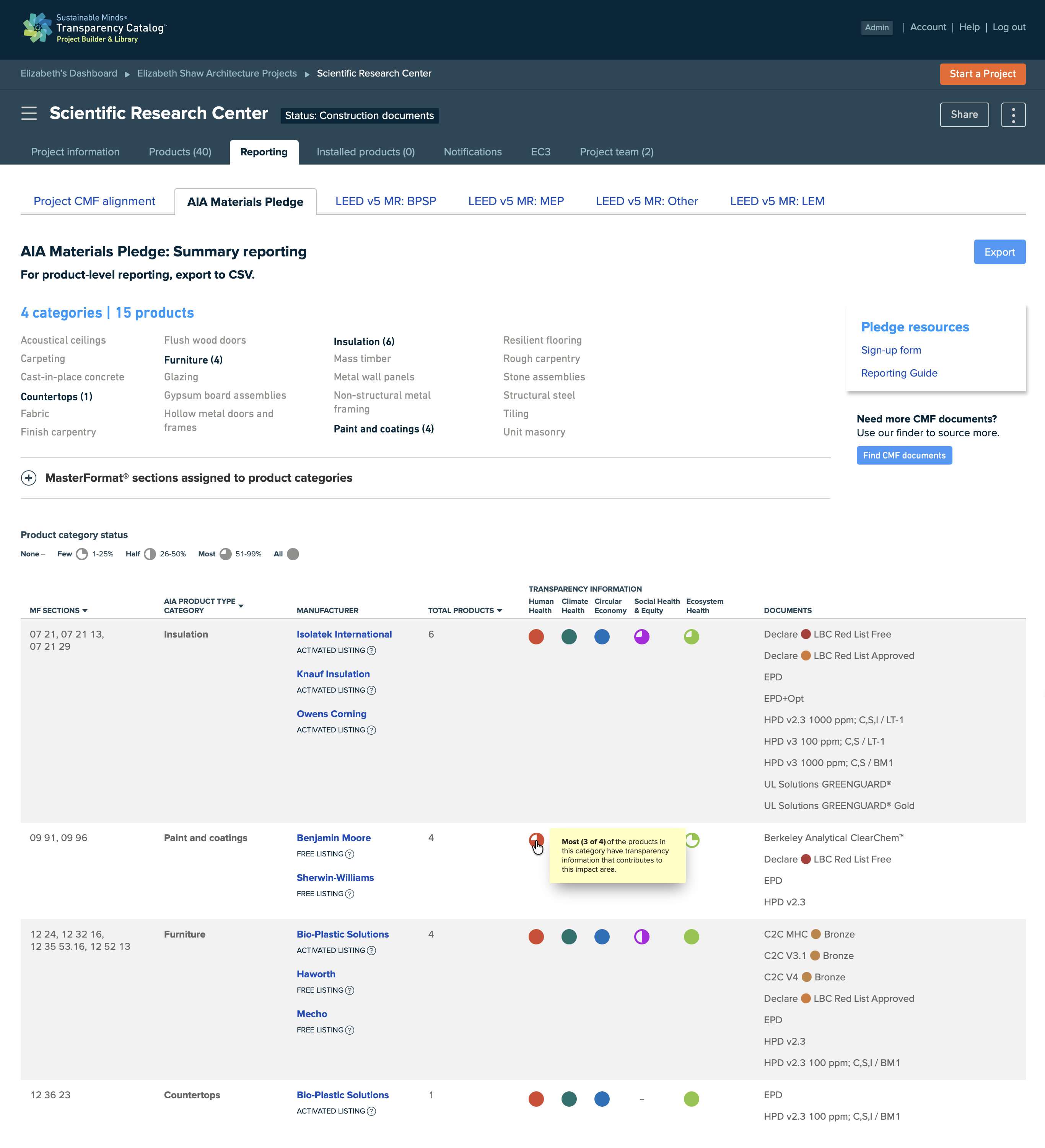The height and width of the screenshot is (1148, 1045).
Task: Open Benjamin Moore manufacturer link
Action: [x=334, y=838]
